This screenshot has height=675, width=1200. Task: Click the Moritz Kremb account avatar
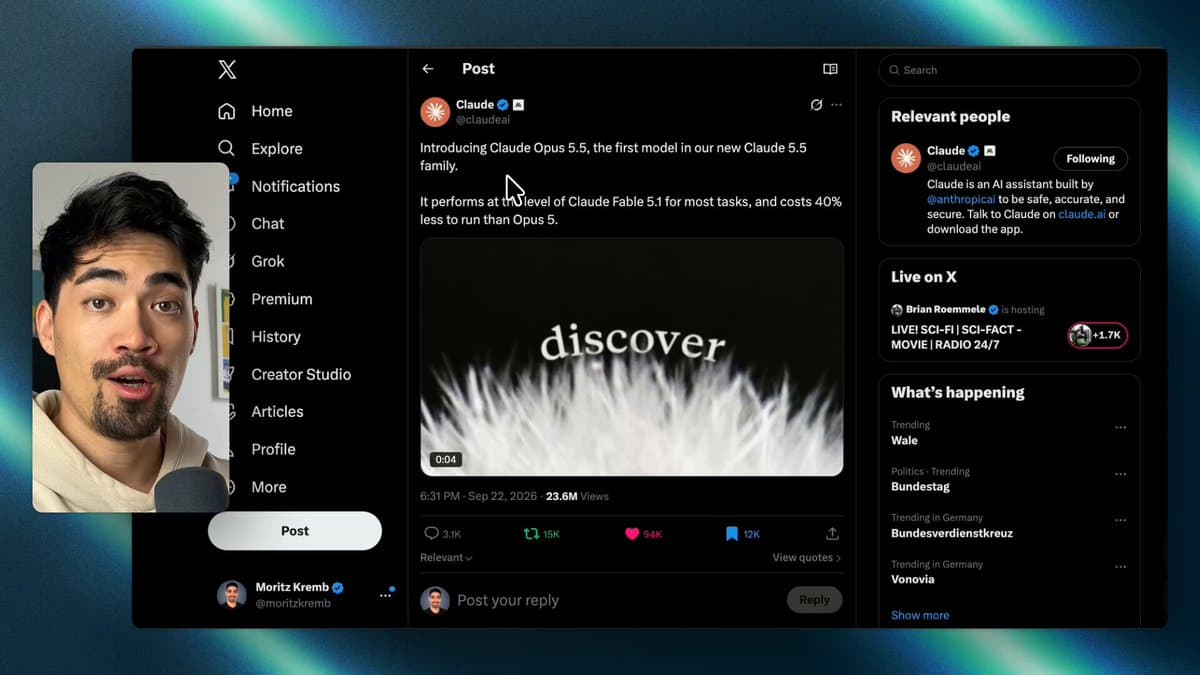click(x=231, y=595)
